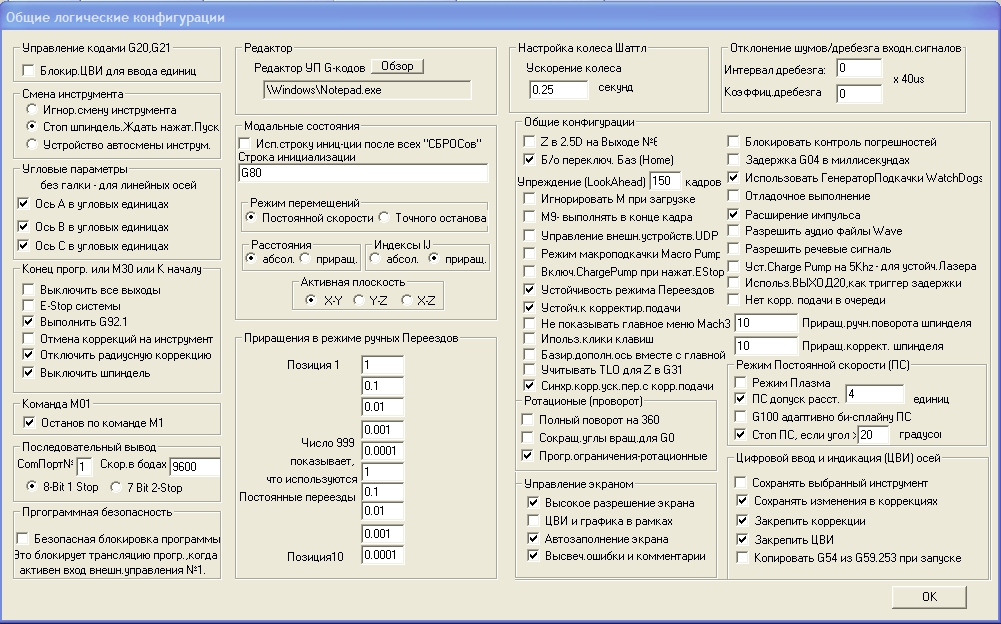1001x624 pixels.
Task: Toggle Б/о переключ. Баз (Home) checkbox
Action: click(529, 159)
